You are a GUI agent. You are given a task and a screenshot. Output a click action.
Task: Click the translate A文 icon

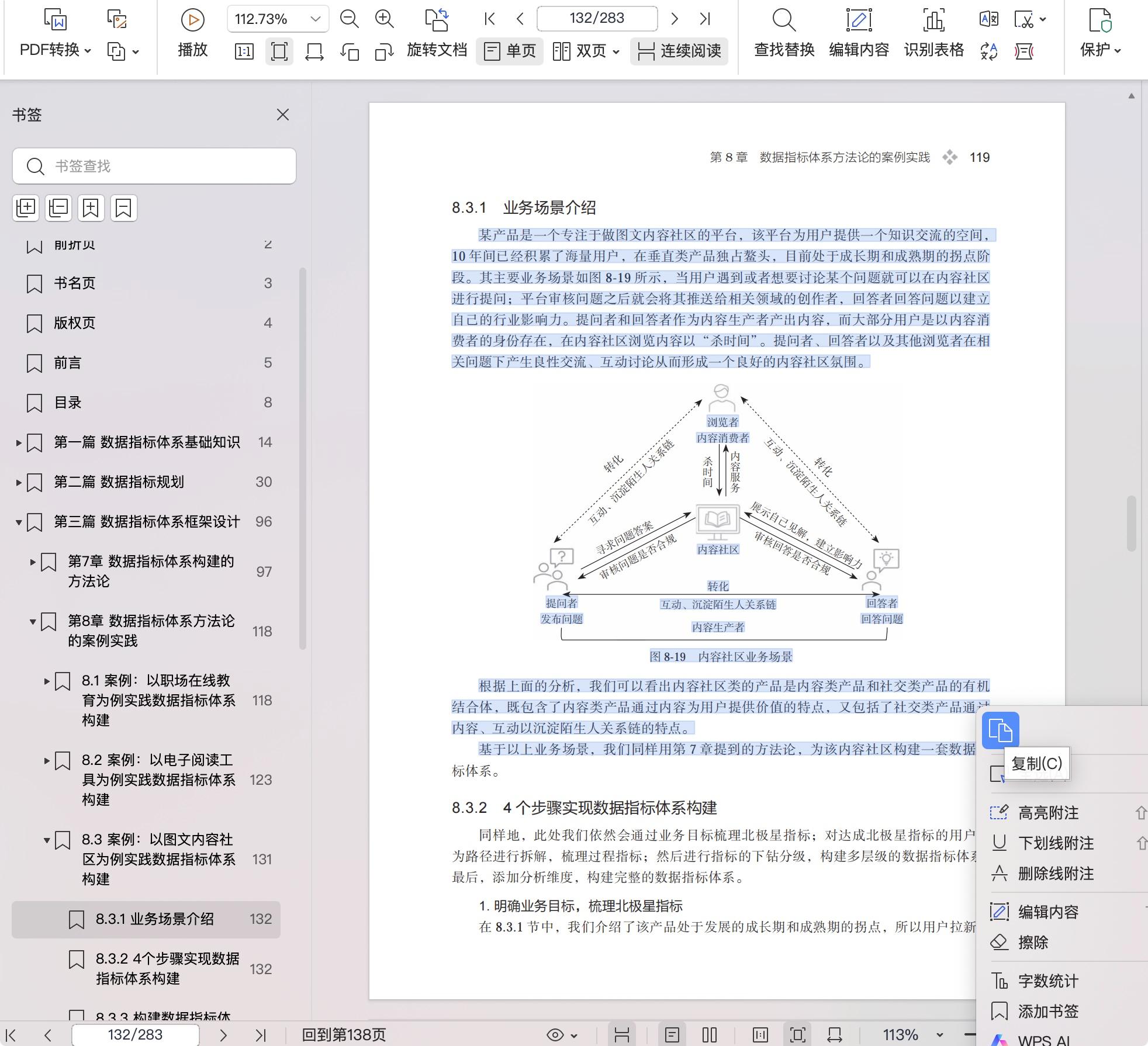pos(989,19)
